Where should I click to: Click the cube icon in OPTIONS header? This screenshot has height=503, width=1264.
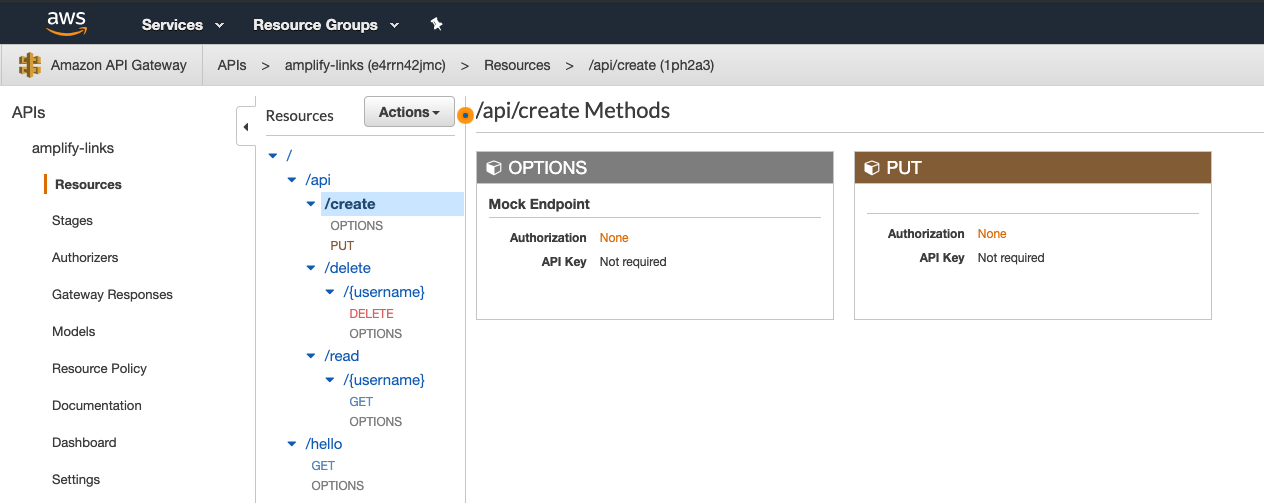click(494, 168)
